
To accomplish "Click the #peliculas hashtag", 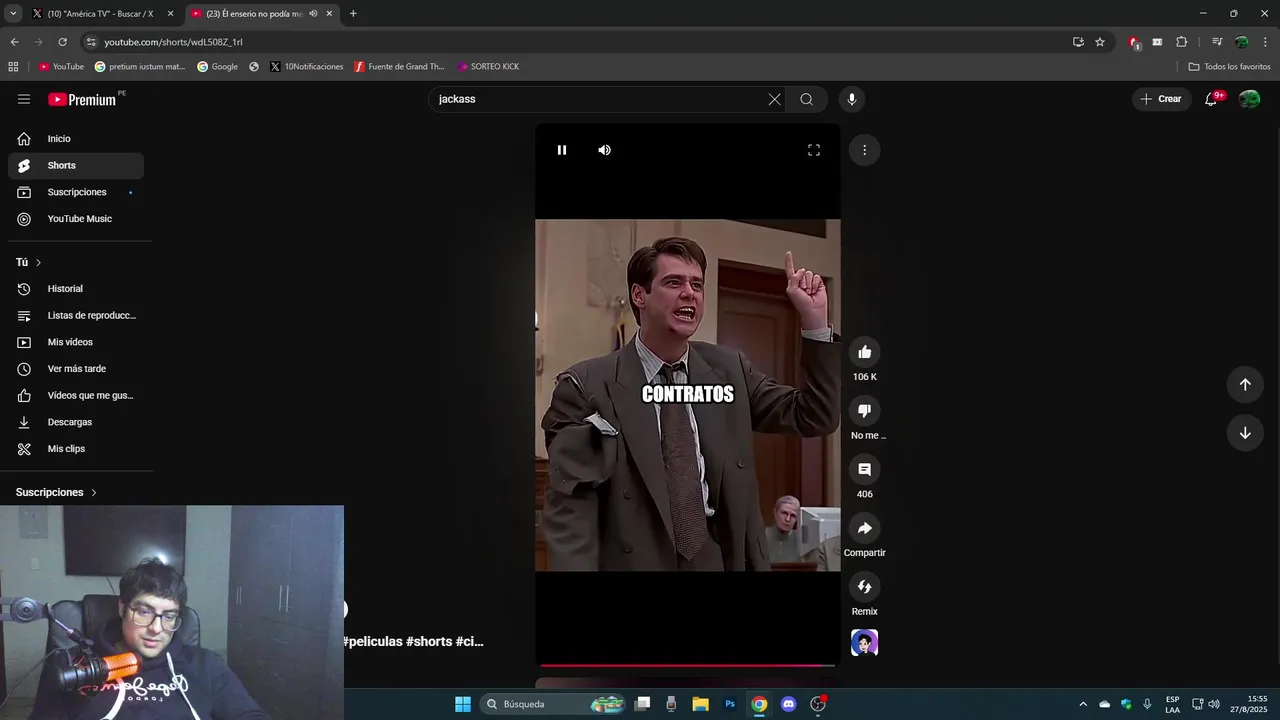I will [372, 642].
